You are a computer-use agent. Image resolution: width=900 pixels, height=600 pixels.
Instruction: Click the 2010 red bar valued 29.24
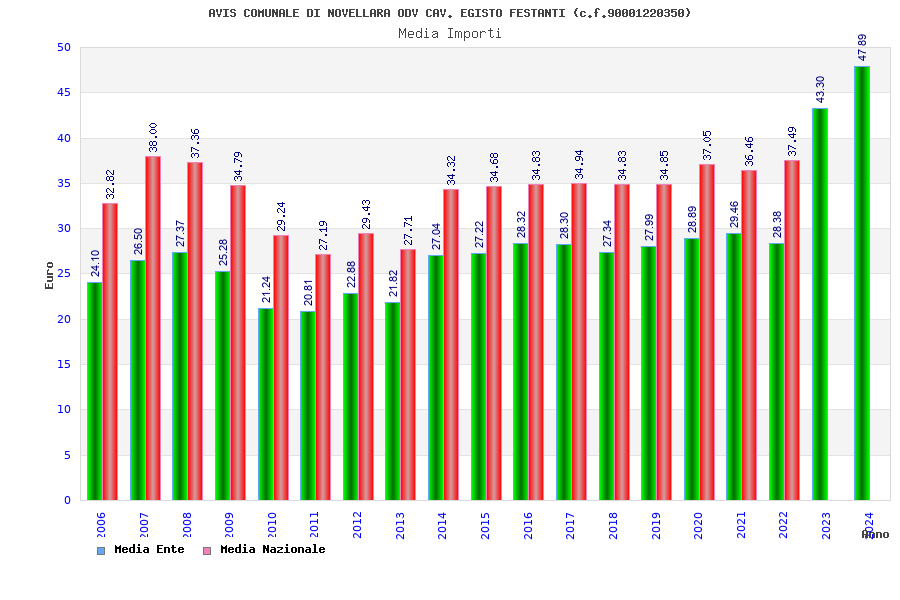coord(281,367)
